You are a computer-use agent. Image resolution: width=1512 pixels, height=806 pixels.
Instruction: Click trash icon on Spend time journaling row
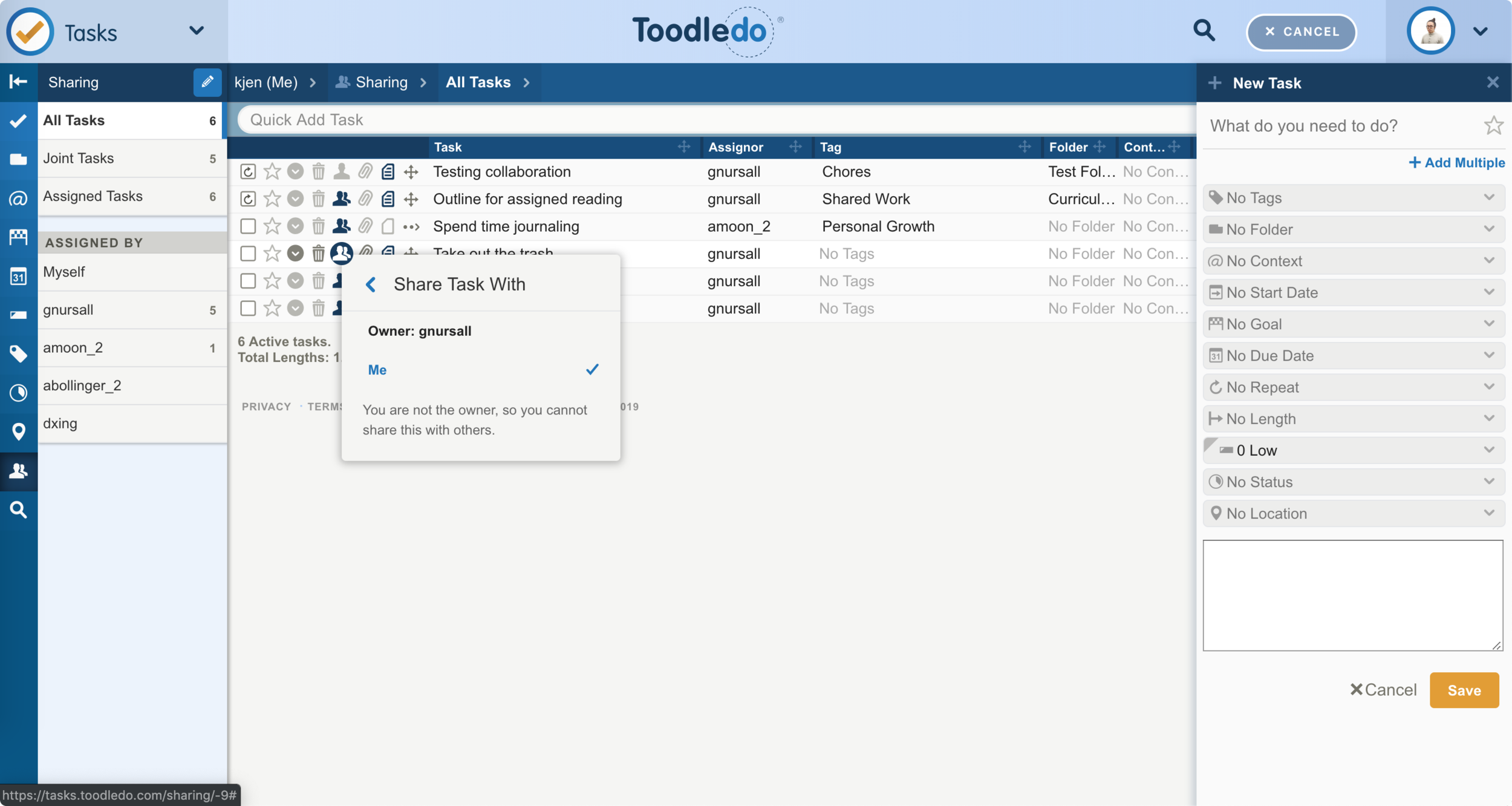click(x=318, y=226)
